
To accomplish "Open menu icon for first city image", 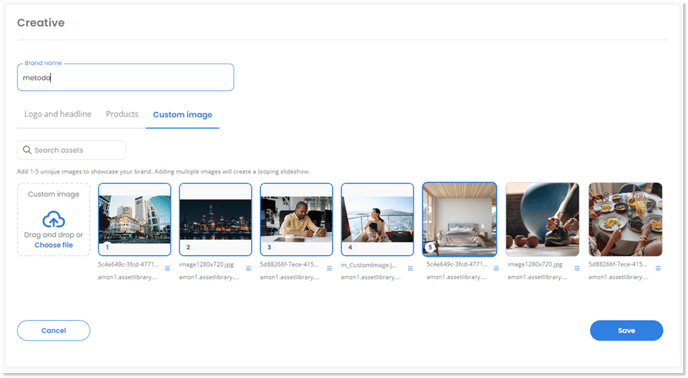I will pyautogui.click(x=167, y=268).
